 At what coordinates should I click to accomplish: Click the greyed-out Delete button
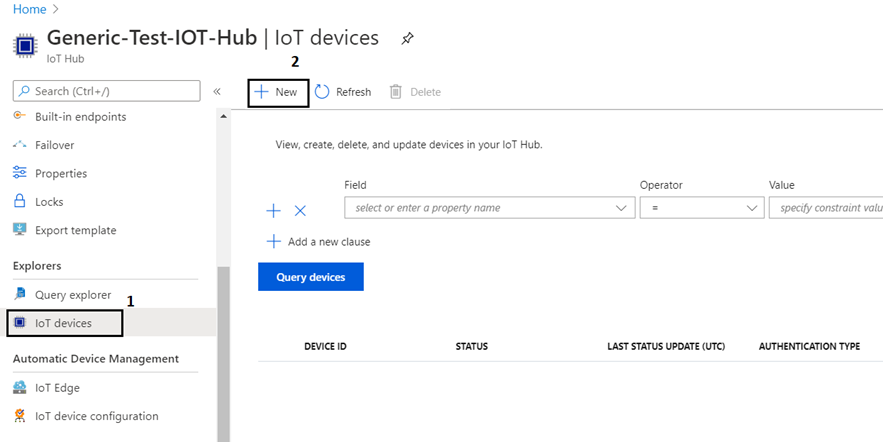(415, 92)
